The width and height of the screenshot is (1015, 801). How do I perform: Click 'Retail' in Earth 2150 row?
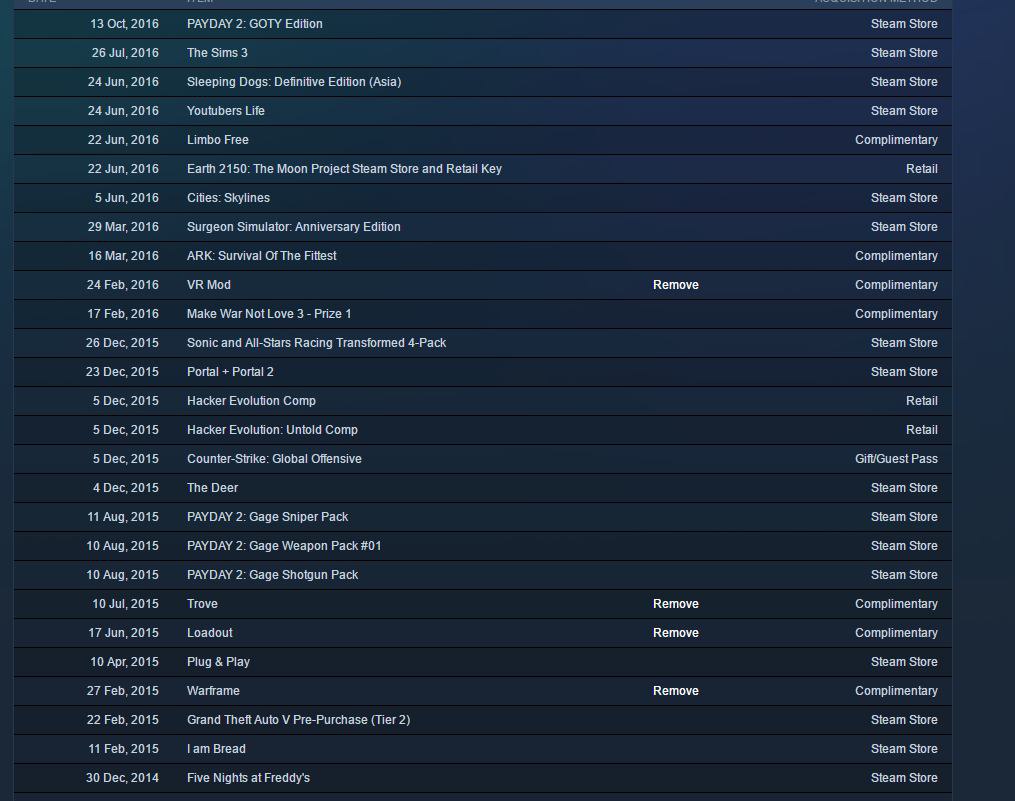click(x=921, y=169)
